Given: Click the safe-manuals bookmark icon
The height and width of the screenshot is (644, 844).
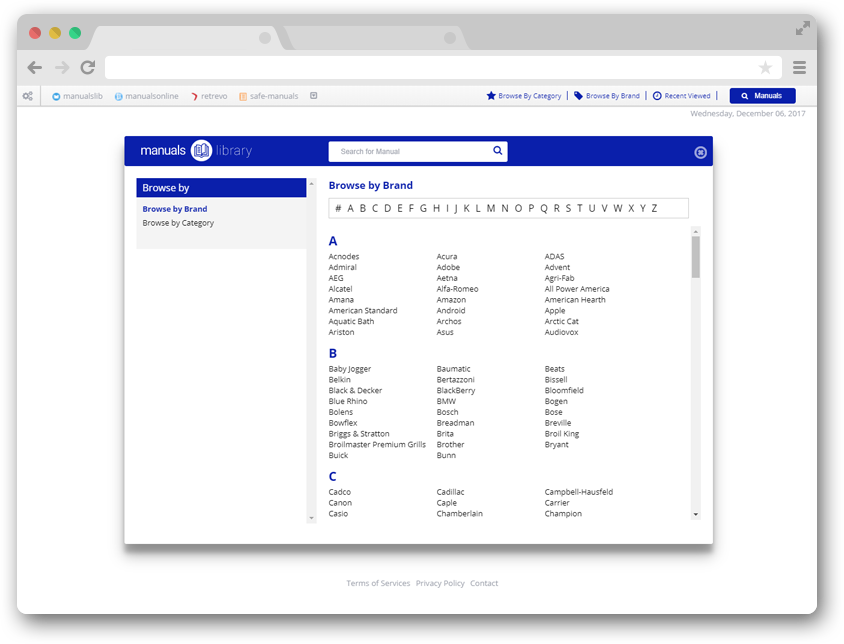Looking at the screenshot, I should click(243, 96).
